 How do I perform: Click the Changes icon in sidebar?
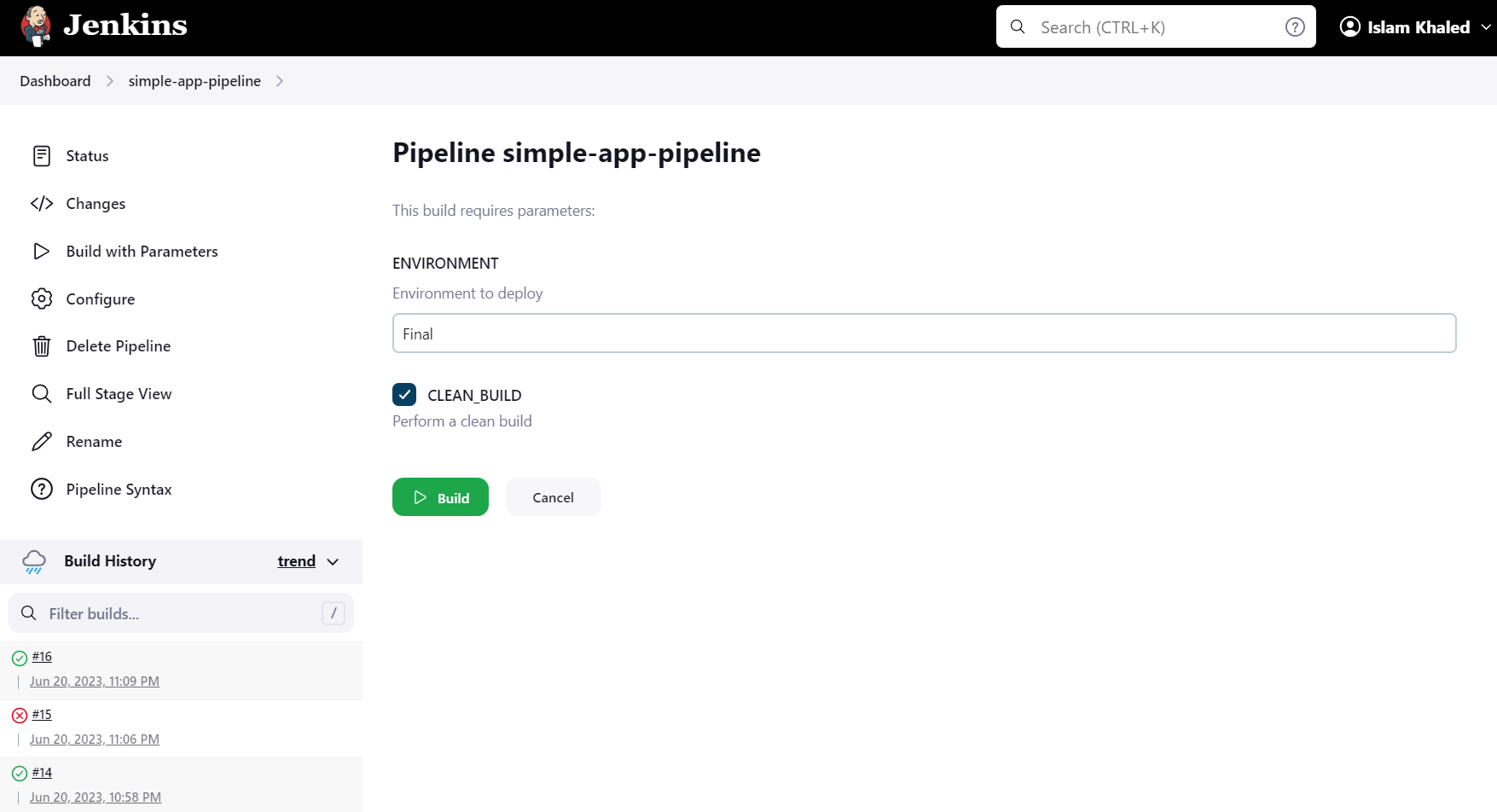(42, 203)
